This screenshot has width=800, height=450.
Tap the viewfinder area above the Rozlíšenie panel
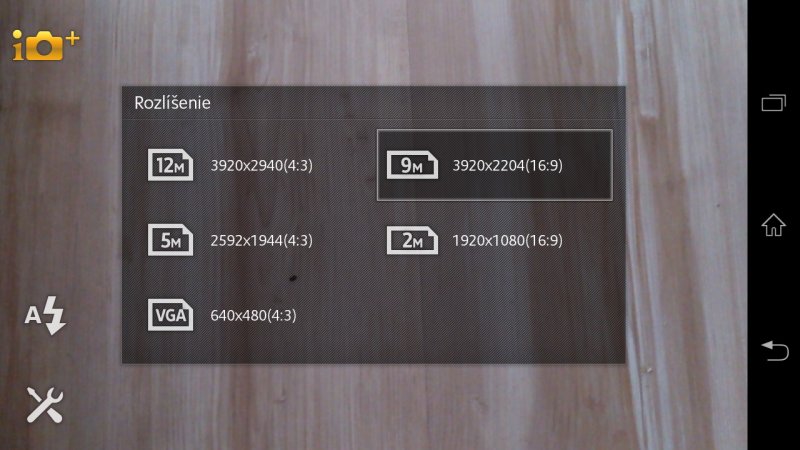(x=373, y=43)
